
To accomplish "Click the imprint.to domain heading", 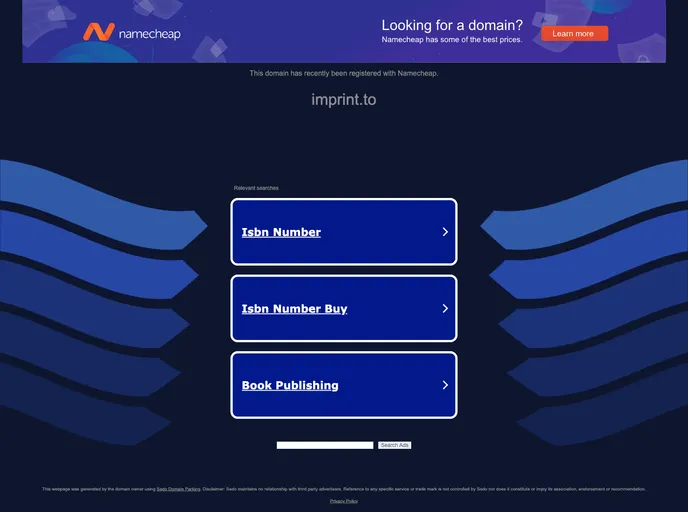I will coord(343,100).
